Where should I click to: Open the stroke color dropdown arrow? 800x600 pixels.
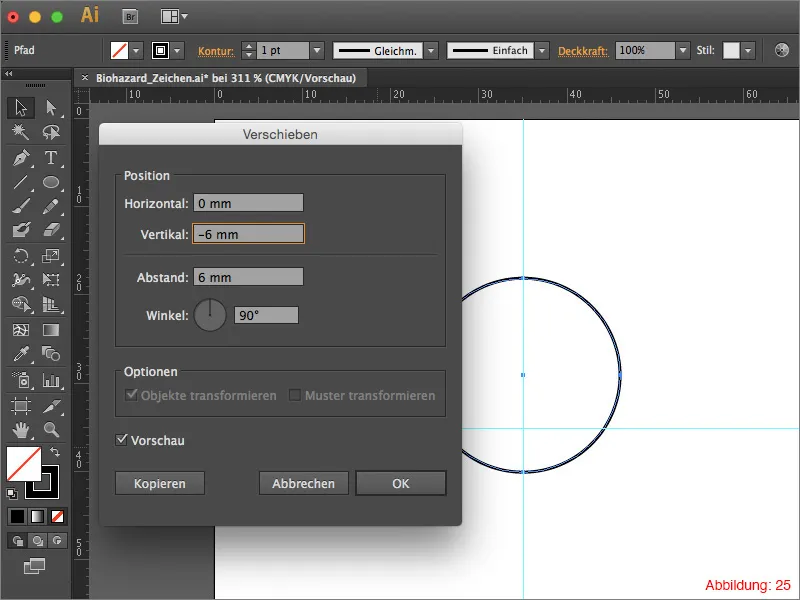177,51
